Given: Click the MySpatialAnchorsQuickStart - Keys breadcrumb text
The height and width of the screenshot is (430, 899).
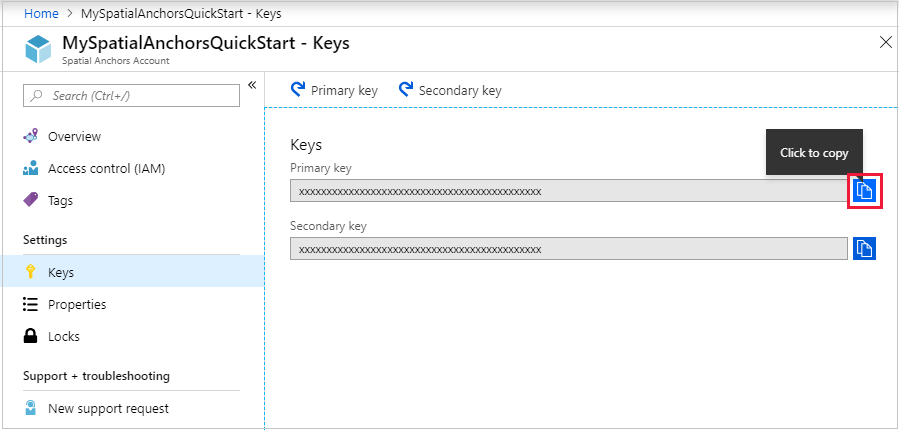Looking at the screenshot, I should click(181, 14).
